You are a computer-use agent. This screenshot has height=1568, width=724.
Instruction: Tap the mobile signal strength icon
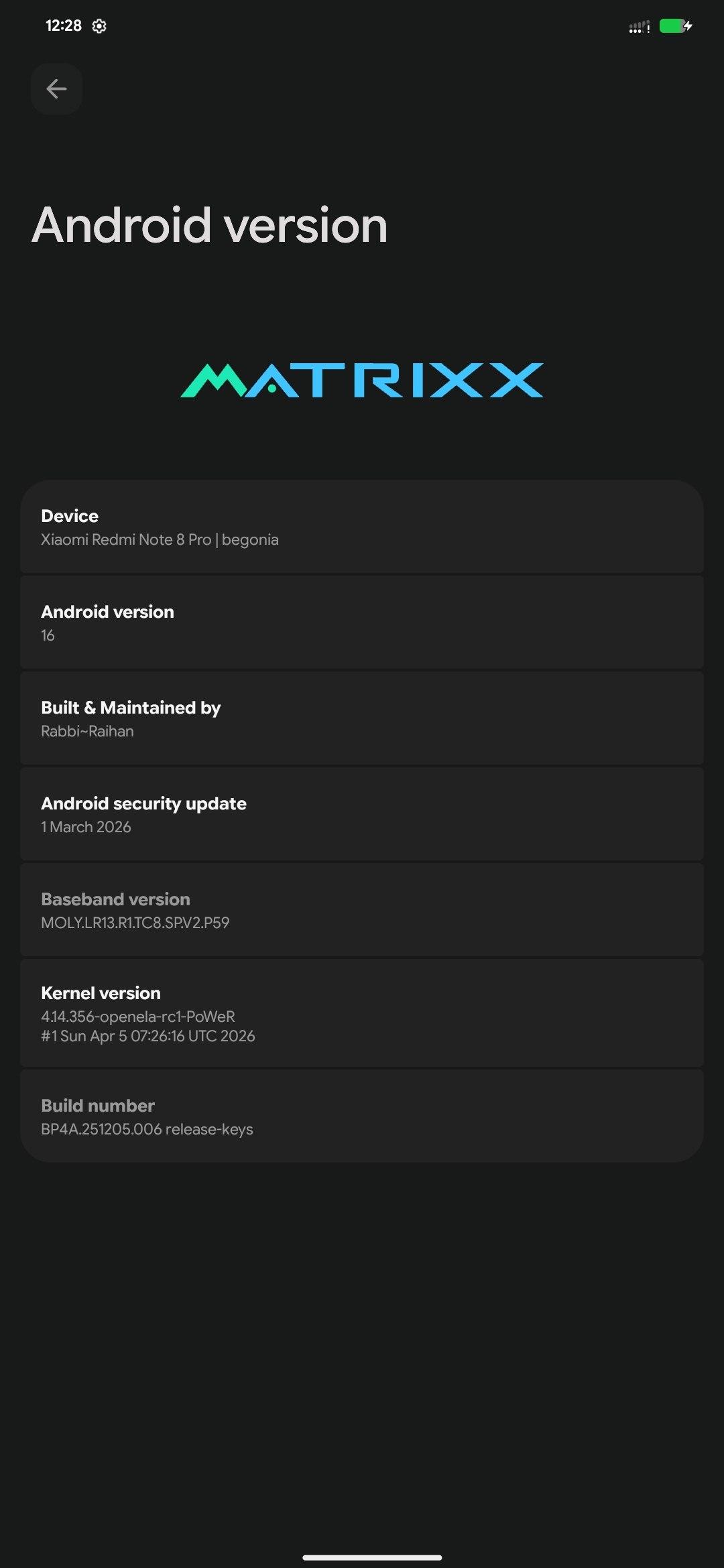pyautogui.click(x=639, y=27)
